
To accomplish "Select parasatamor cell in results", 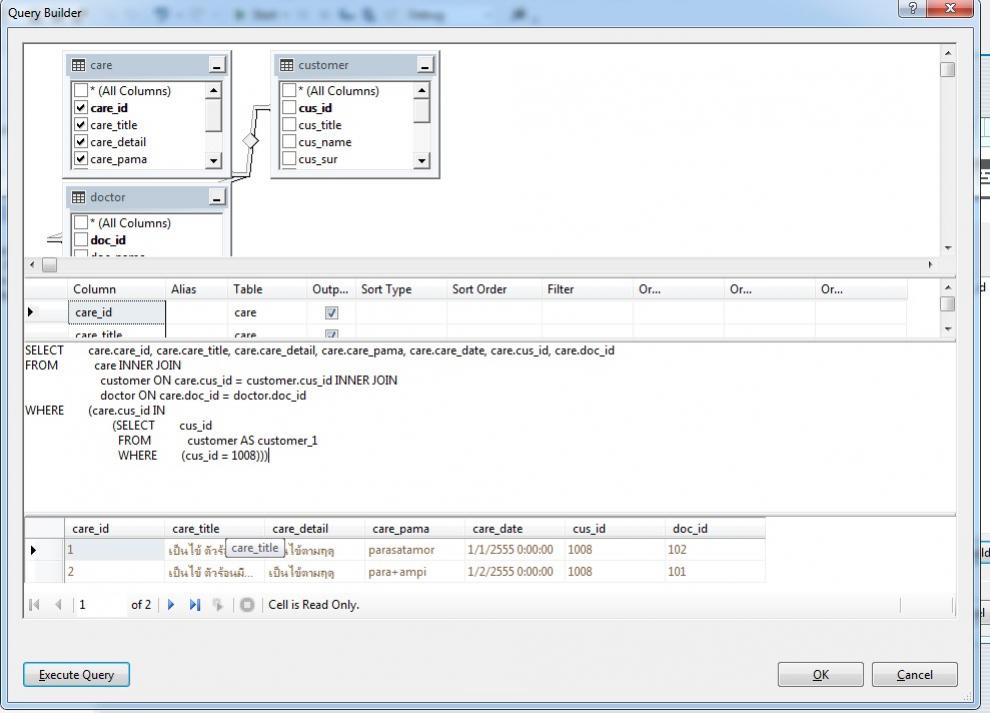I will [414, 550].
